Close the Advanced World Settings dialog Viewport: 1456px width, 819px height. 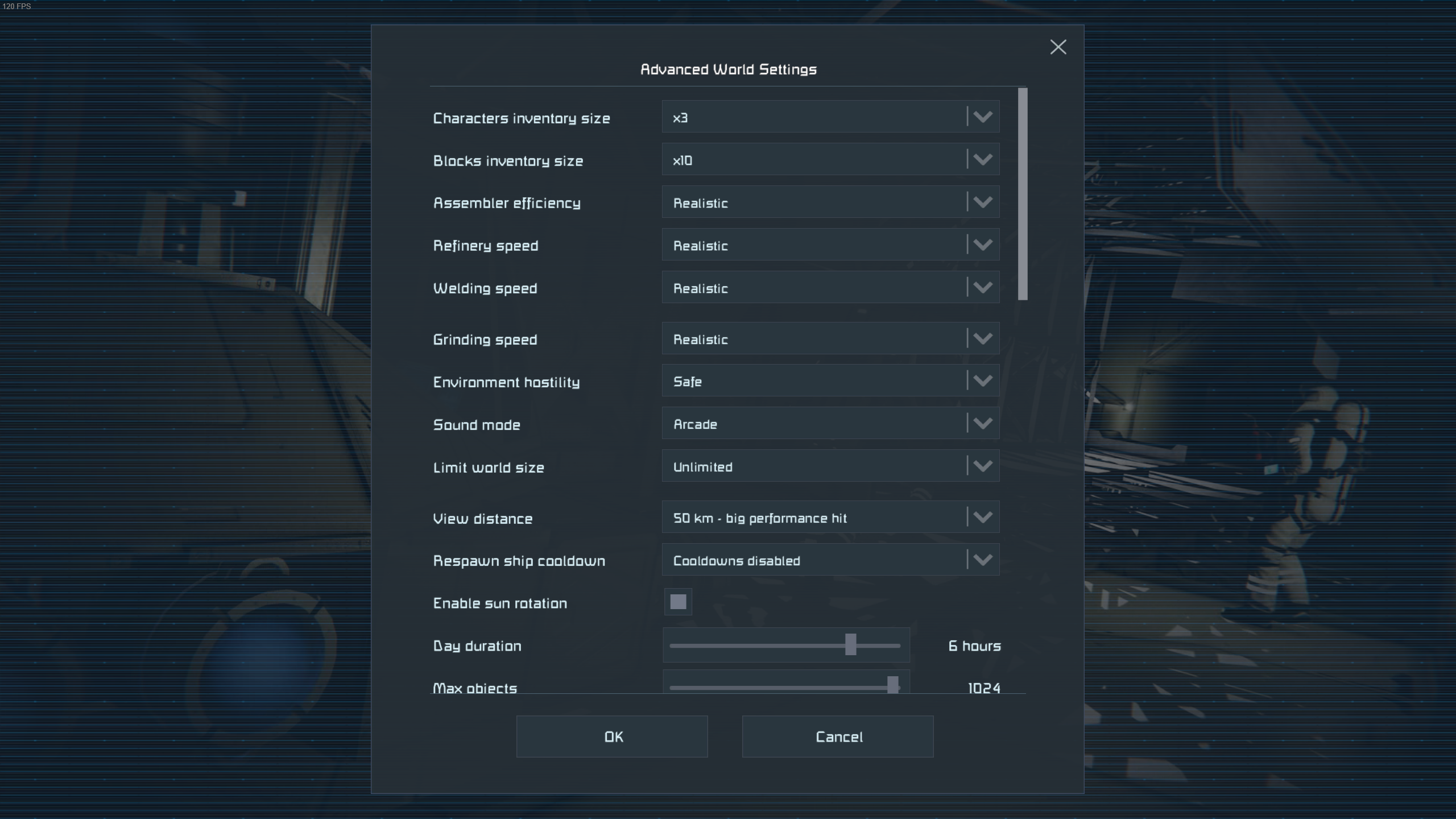tap(1058, 47)
